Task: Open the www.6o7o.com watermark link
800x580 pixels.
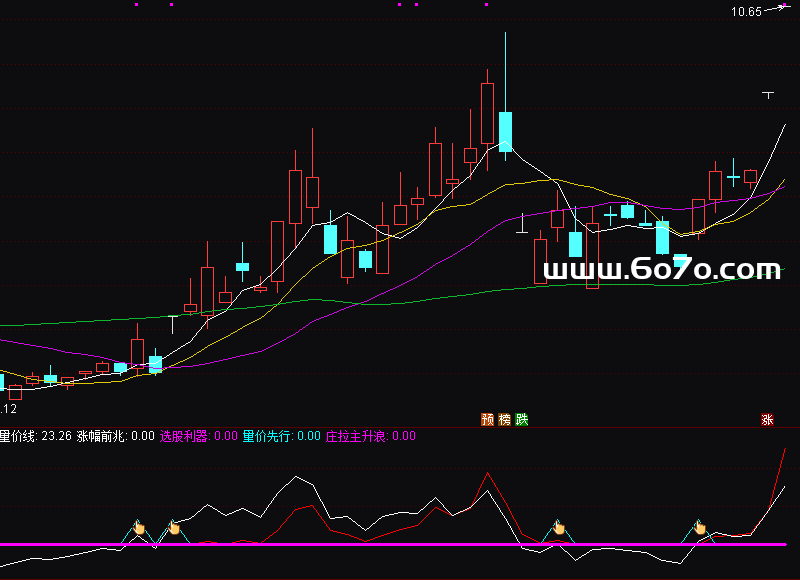Action: (661, 268)
